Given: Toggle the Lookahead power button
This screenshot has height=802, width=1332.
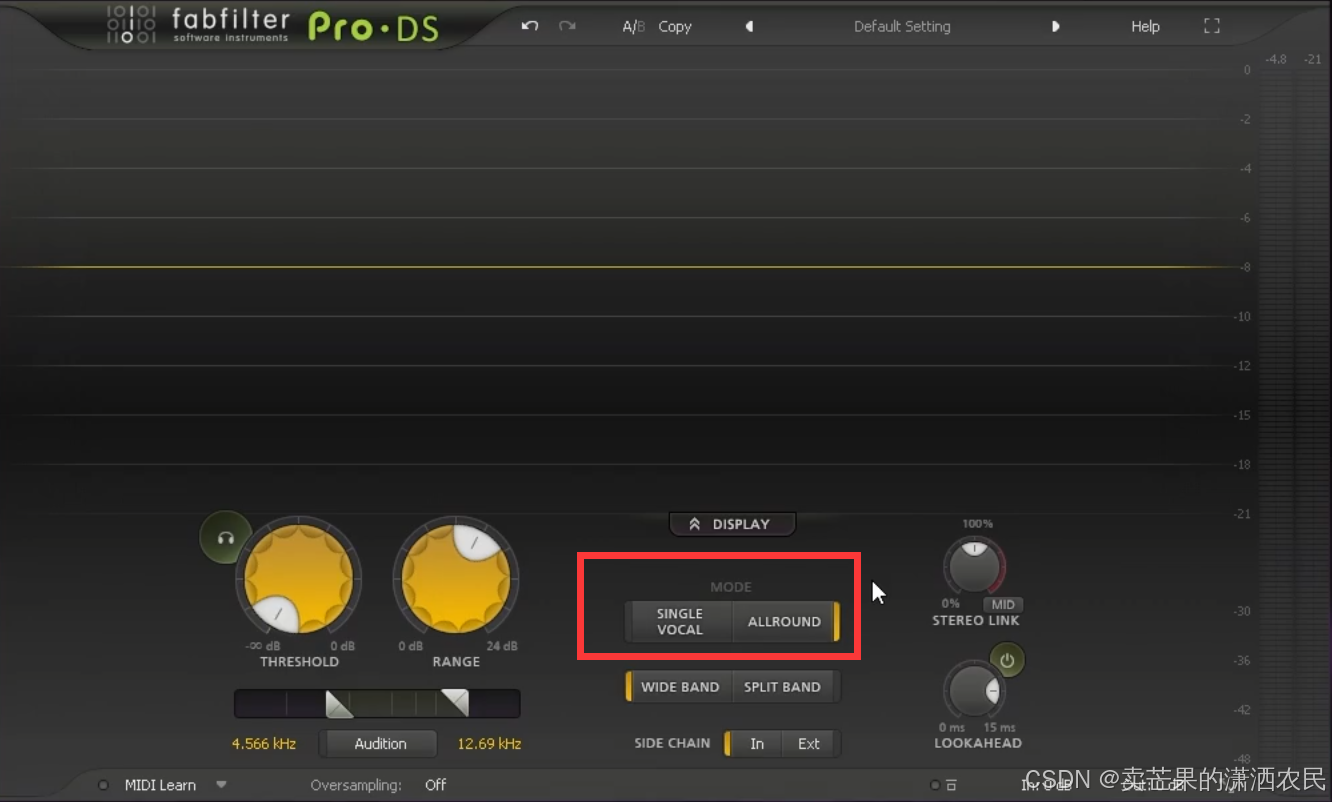Looking at the screenshot, I should [1007, 661].
